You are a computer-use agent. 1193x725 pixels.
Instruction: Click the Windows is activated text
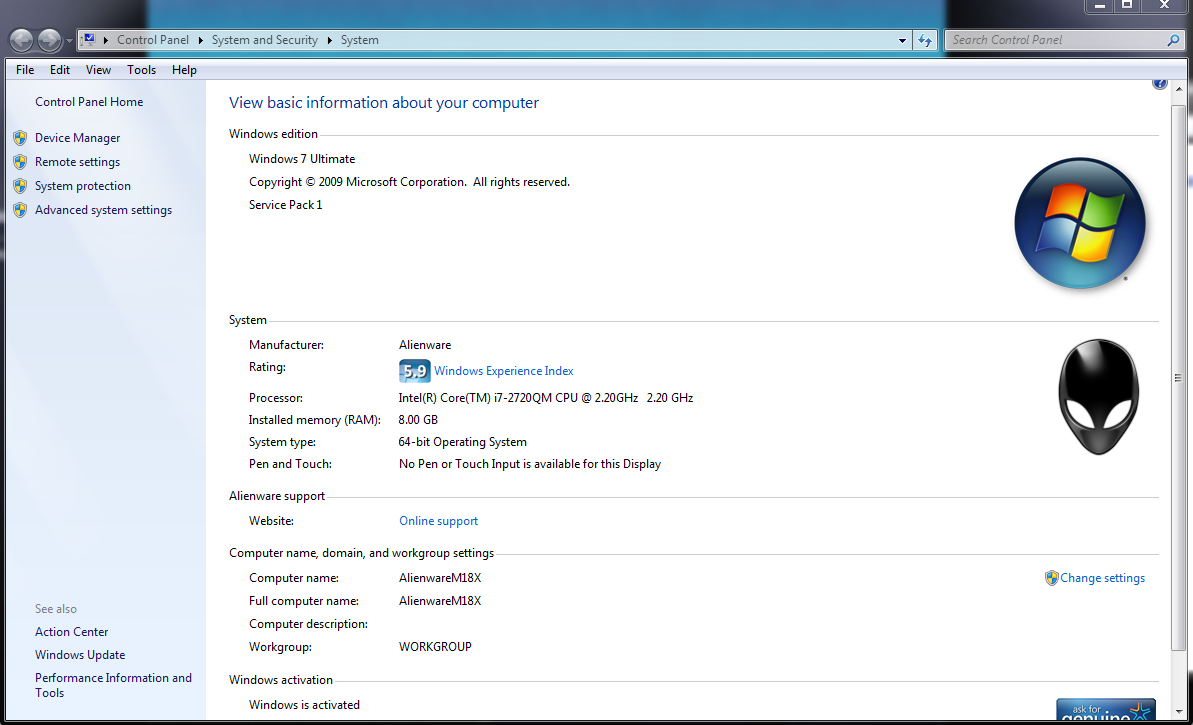click(x=304, y=705)
